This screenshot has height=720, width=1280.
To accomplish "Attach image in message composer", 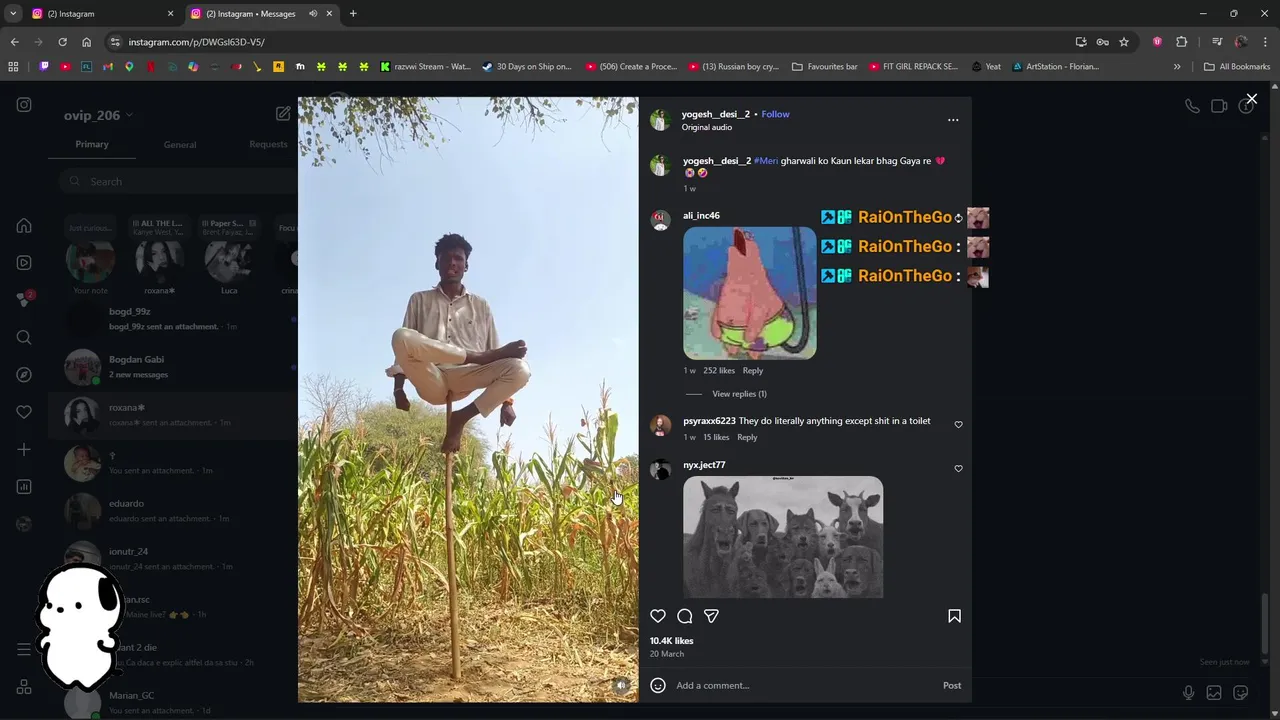I will click(1214, 692).
